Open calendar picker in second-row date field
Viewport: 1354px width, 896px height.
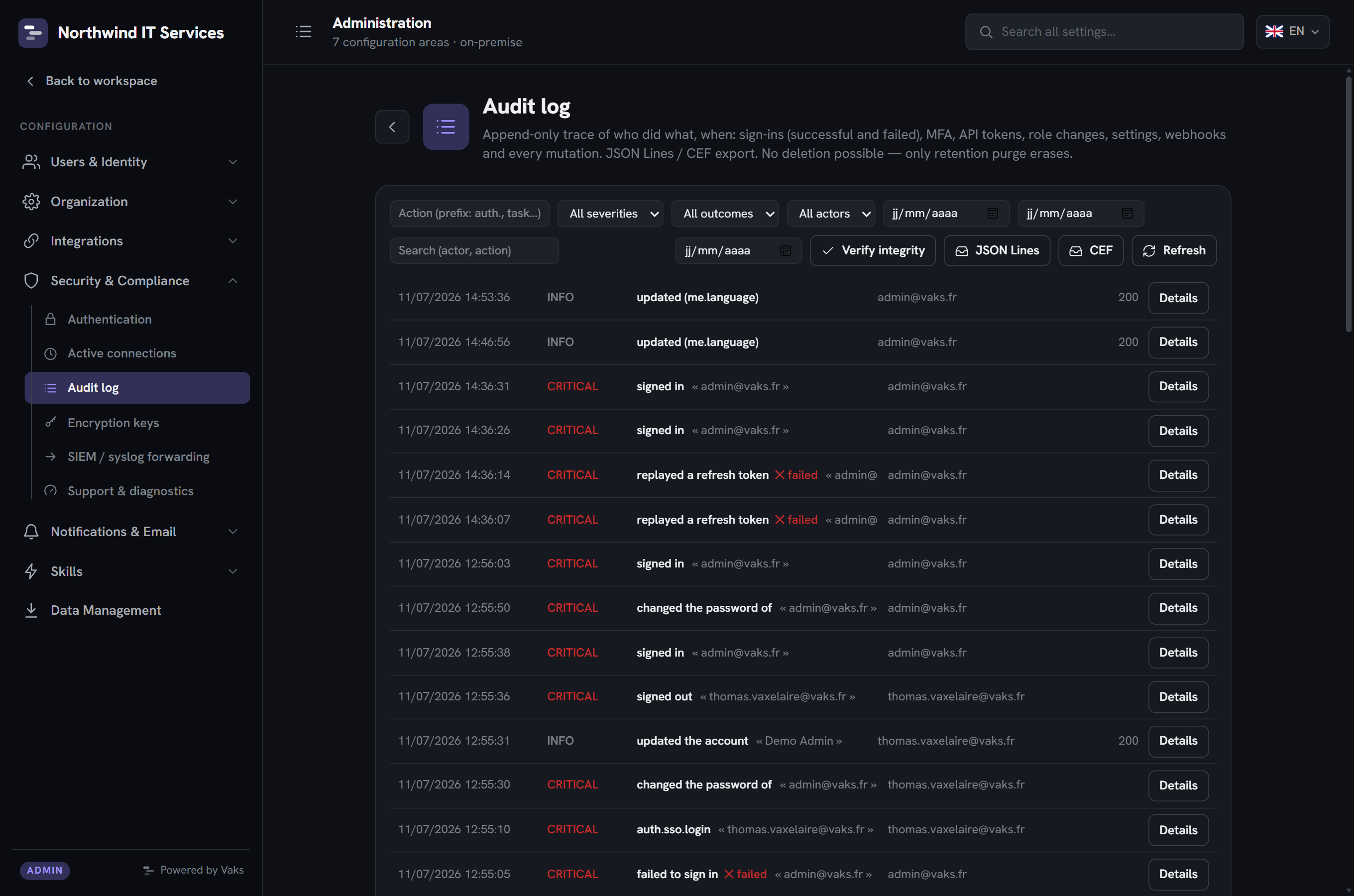pyautogui.click(x=786, y=250)
